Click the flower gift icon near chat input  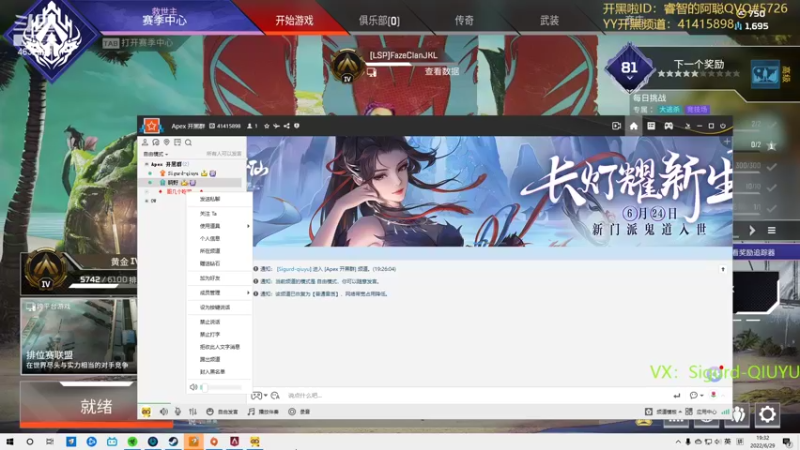[713, 395]
